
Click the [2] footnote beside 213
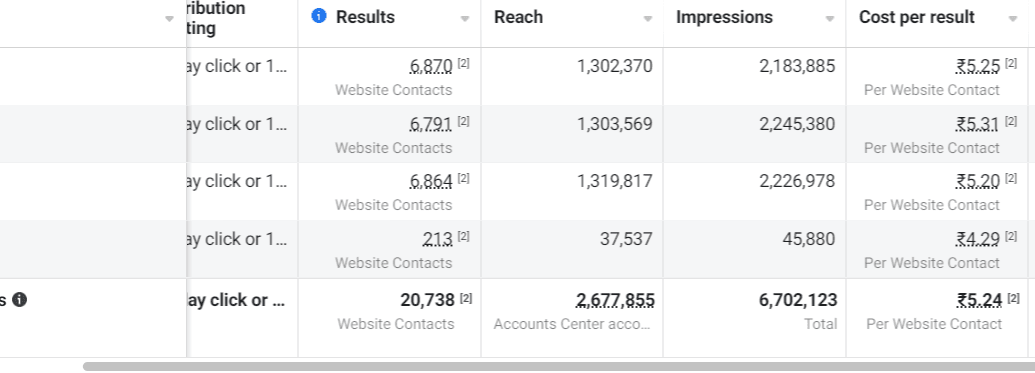pyautogui.click(x=463, y=236)
